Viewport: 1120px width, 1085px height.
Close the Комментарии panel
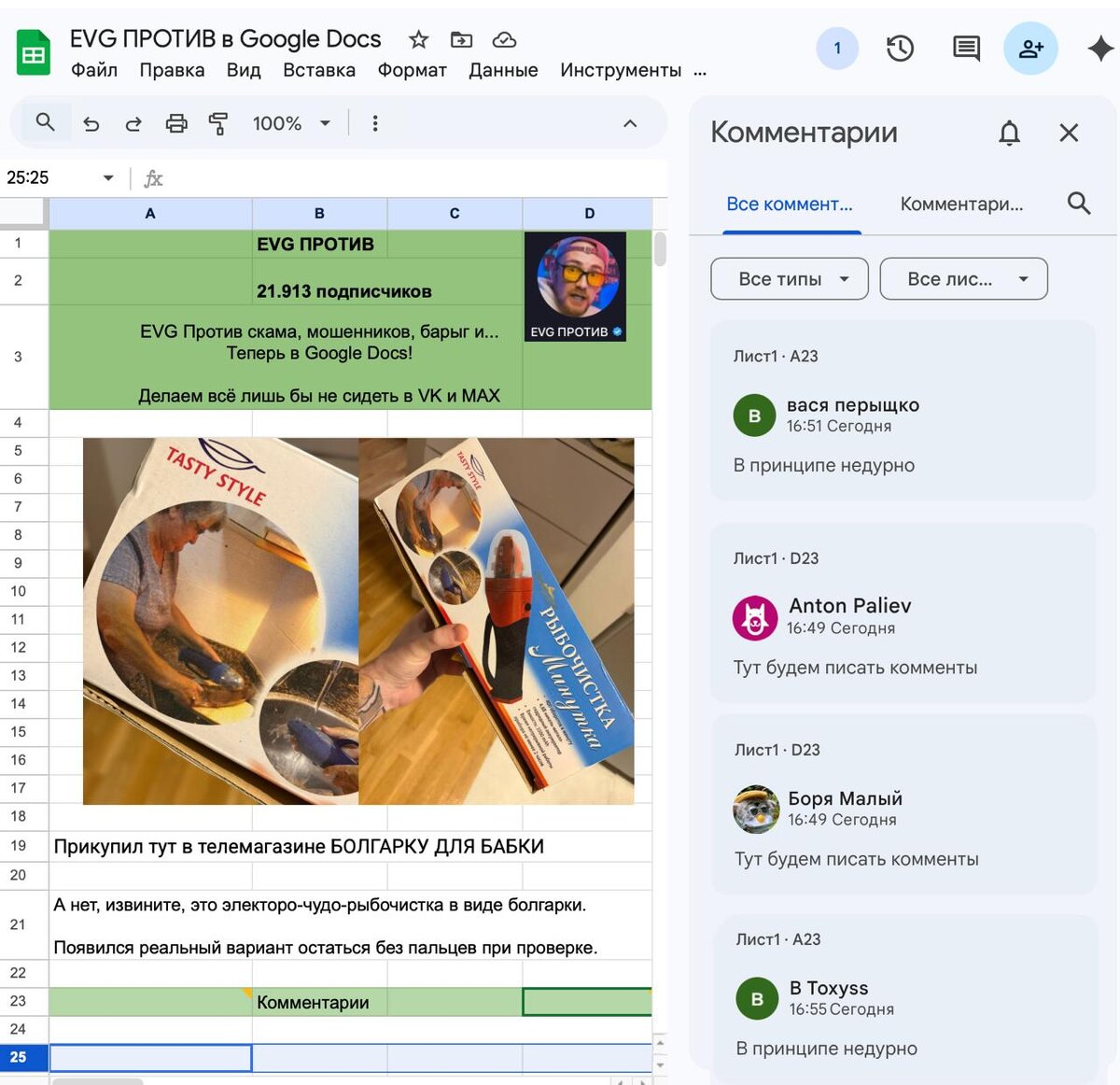1069,134
